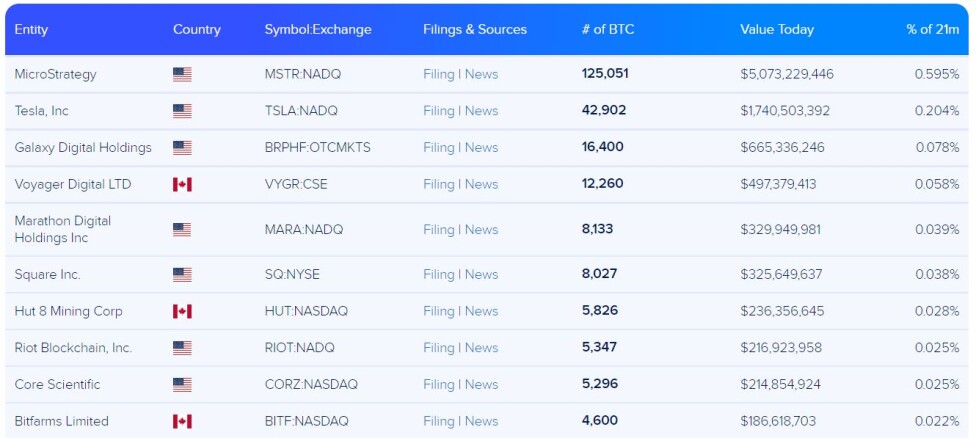Sort by the # of BTC column header

pyautogui.click(x=608, y=29)
